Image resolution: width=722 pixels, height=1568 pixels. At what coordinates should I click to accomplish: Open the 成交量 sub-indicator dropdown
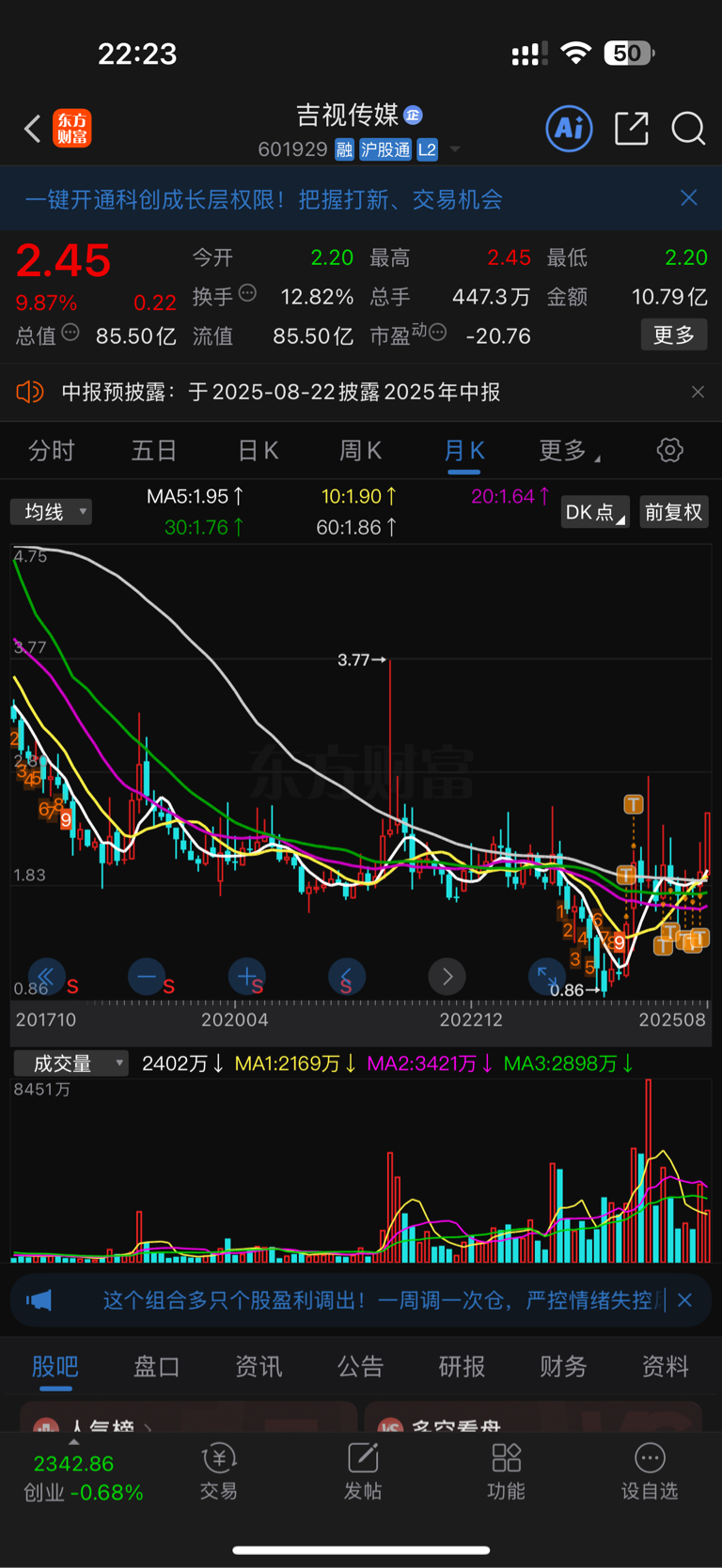click(x=71, y=1063)
